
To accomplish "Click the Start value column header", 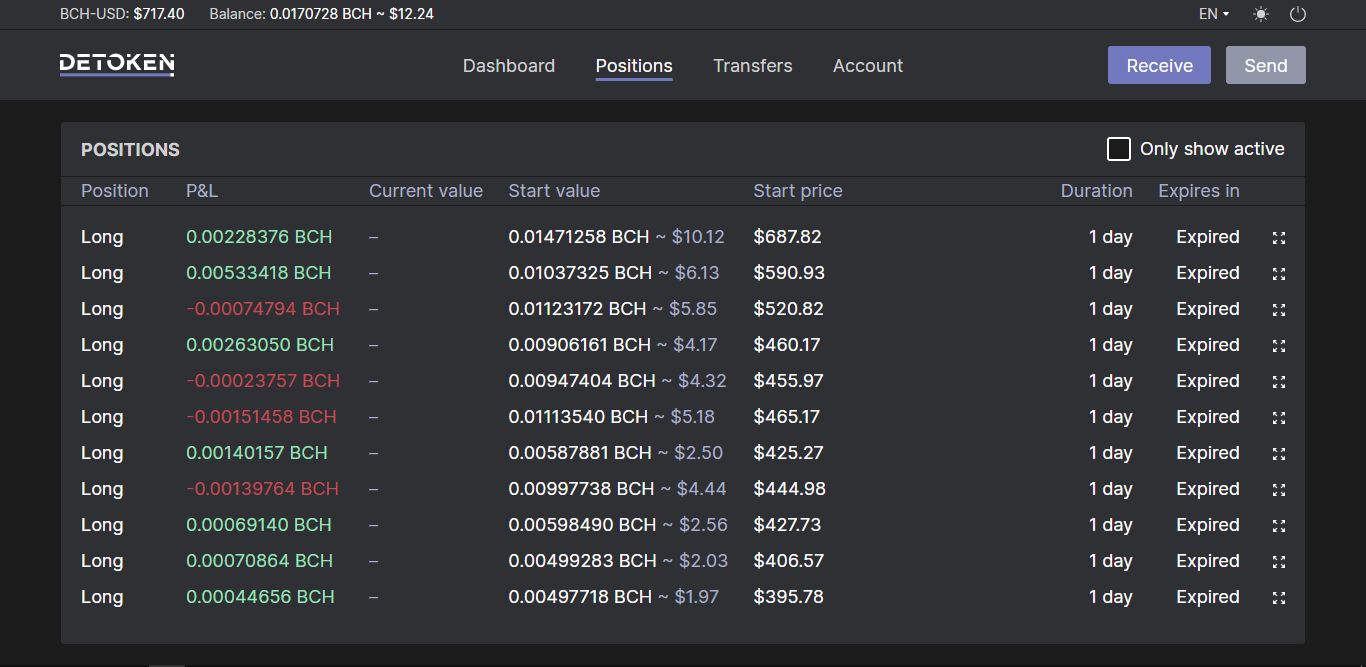I will pos(554,191).
